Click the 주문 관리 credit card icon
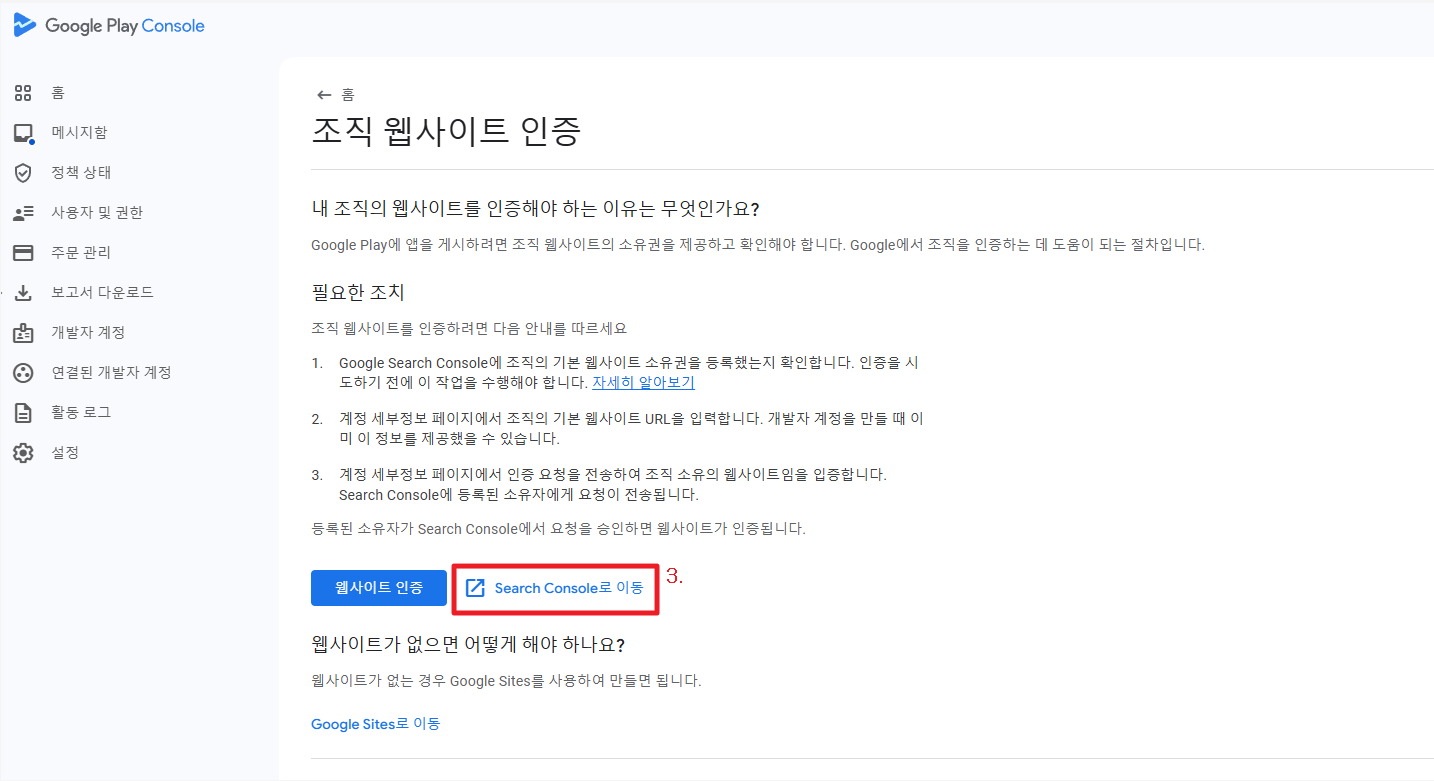The width and height of the screenshot is (1434, 781). (x=23, y=253)
